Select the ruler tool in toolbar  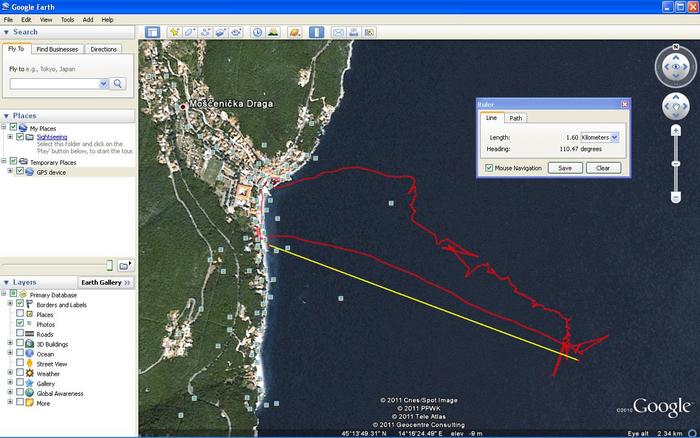[x=316, y=32]
